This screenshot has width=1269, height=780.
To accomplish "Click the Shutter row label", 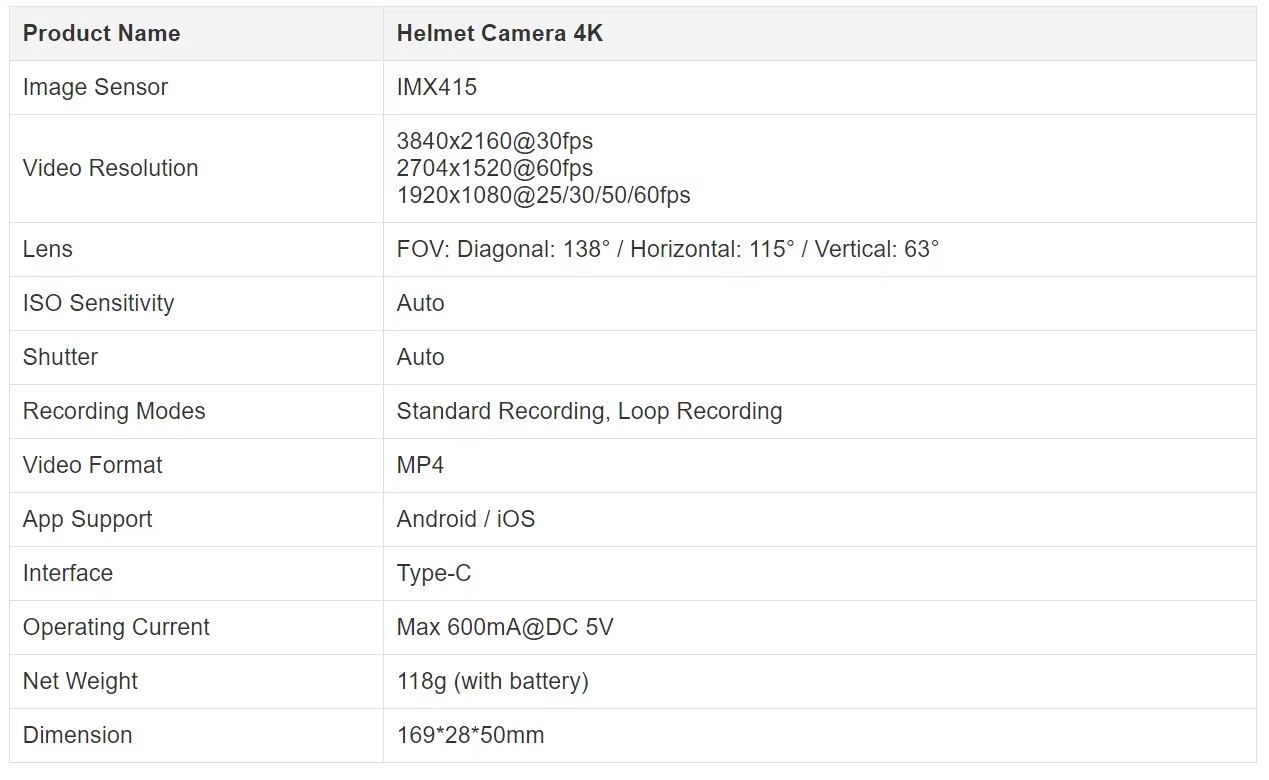I will pyautogui.click(x=60, y=357).
